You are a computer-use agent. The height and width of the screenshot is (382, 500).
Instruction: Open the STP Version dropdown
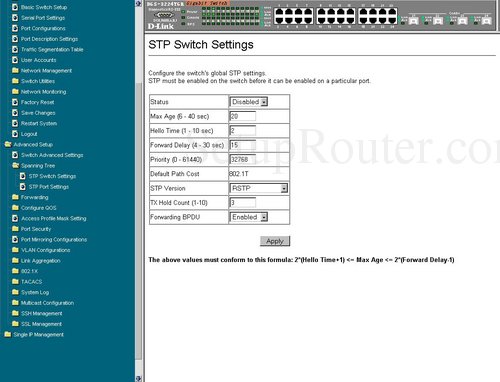tap(259, 188)
